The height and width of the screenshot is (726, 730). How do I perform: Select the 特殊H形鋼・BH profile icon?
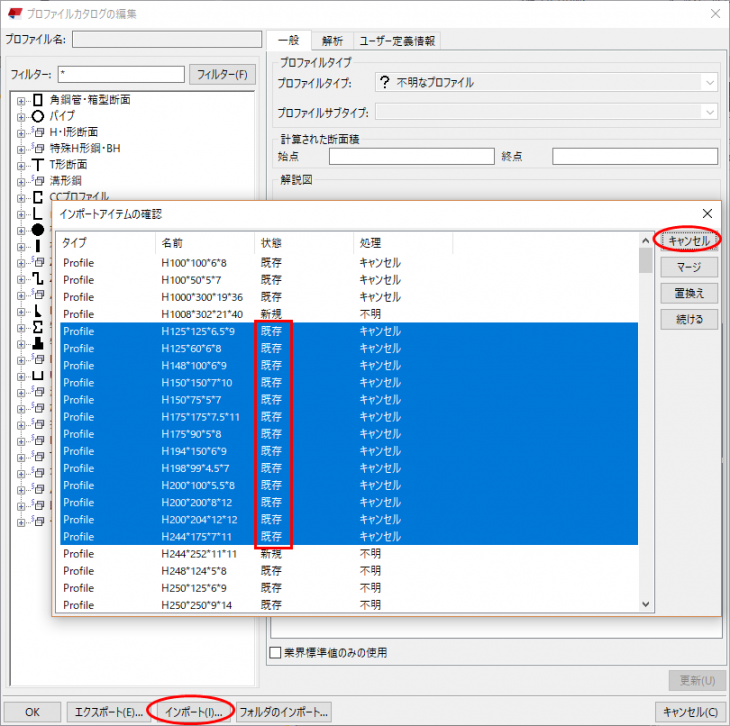tap(38, 149)
